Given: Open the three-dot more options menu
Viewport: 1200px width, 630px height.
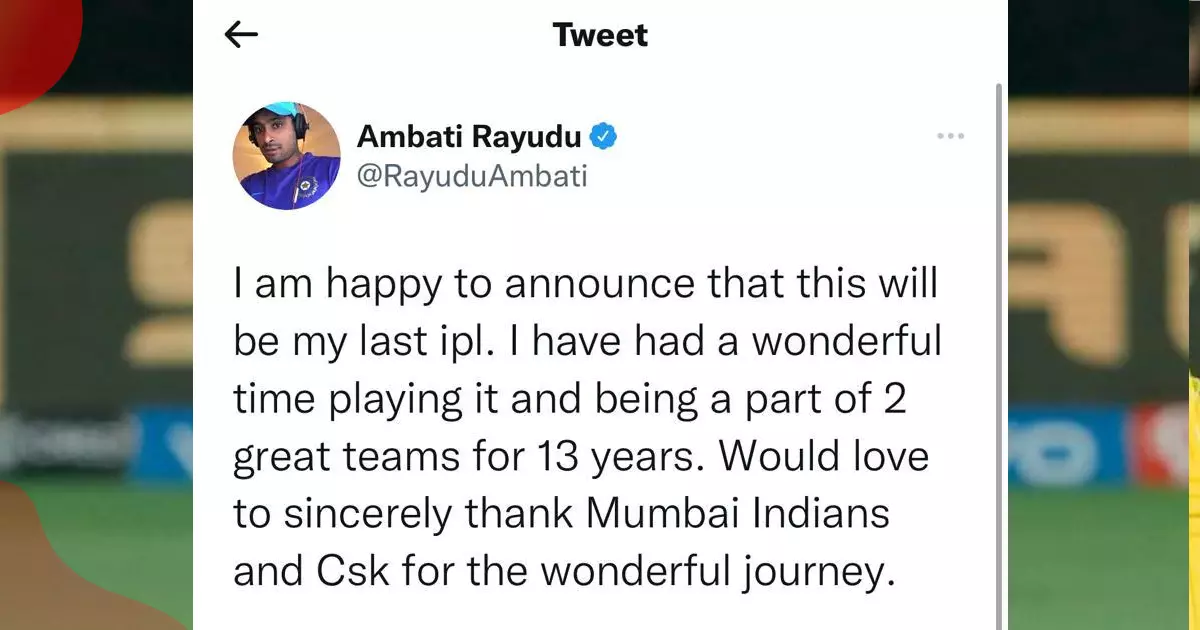Looking at the screenshot, I should tap(950, 135).
